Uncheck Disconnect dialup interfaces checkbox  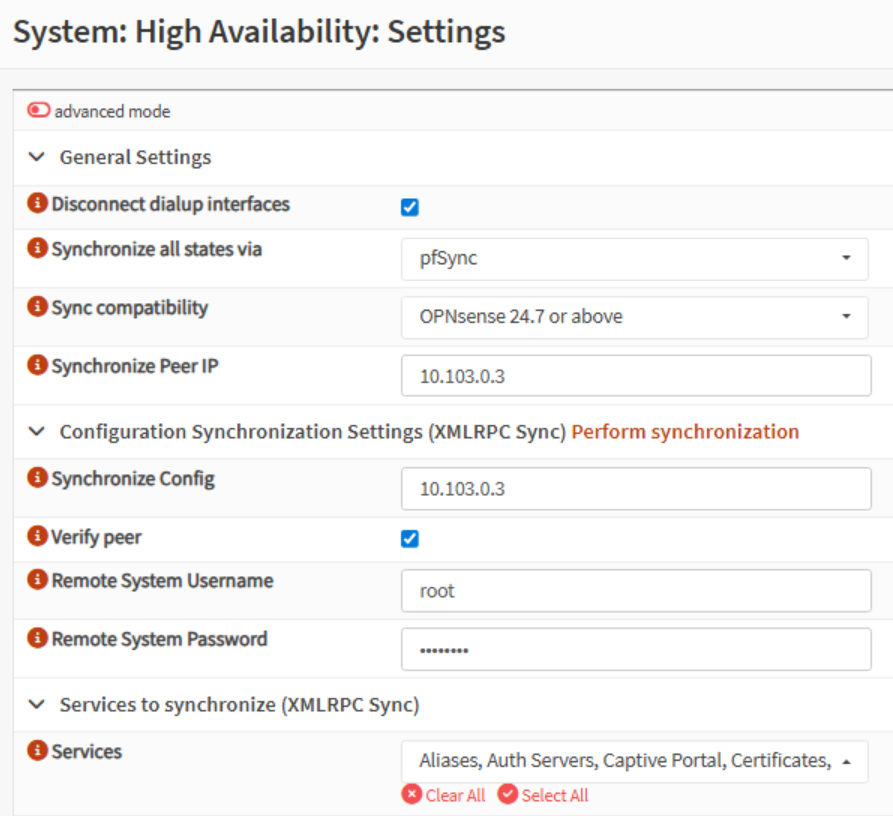(409, 208)
